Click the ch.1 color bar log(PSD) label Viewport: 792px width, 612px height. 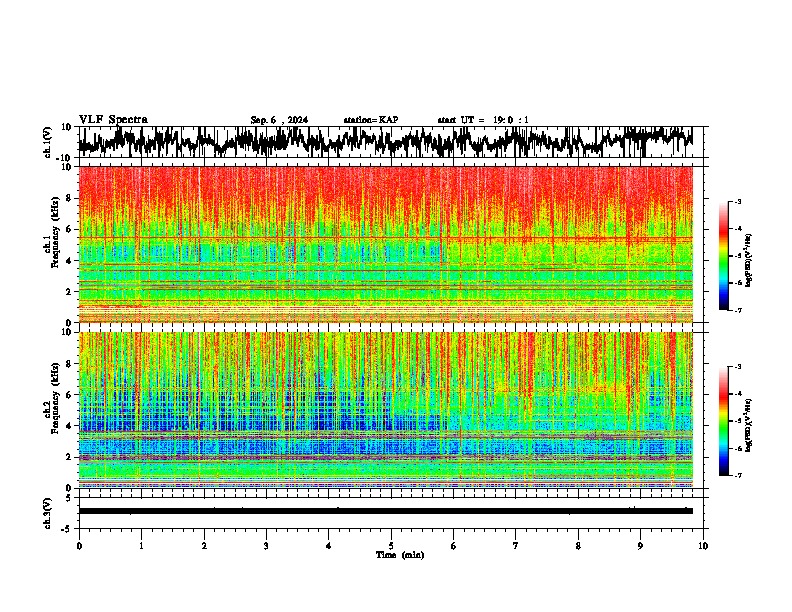[x=749, y=260]
